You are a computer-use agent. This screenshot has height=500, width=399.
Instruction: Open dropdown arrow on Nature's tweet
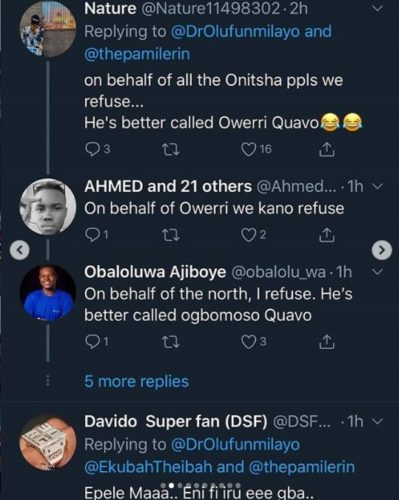377,8
